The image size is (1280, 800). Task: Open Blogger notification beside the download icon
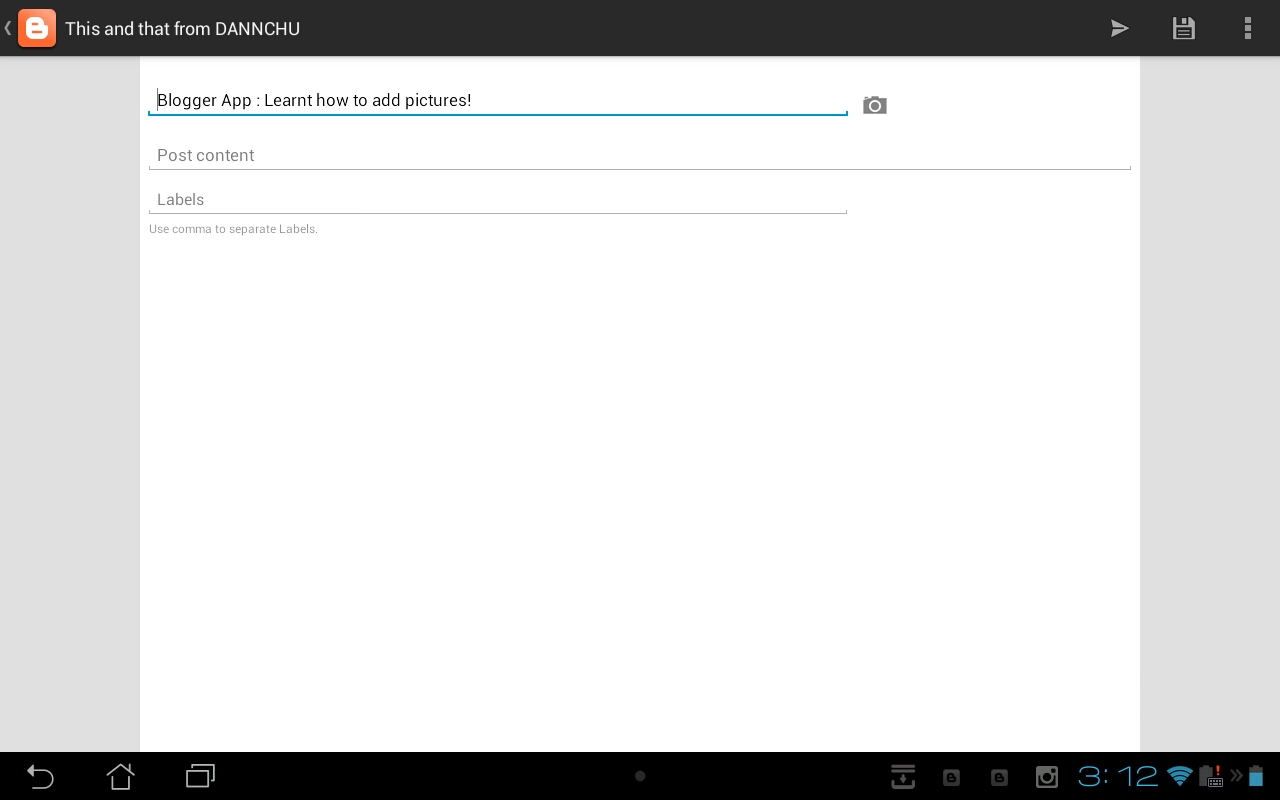coord(951,777)
